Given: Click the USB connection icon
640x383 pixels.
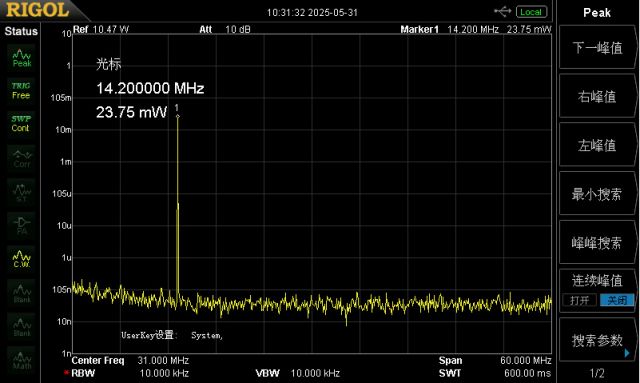Looking at the screenshot, I should tap(502, 11).
